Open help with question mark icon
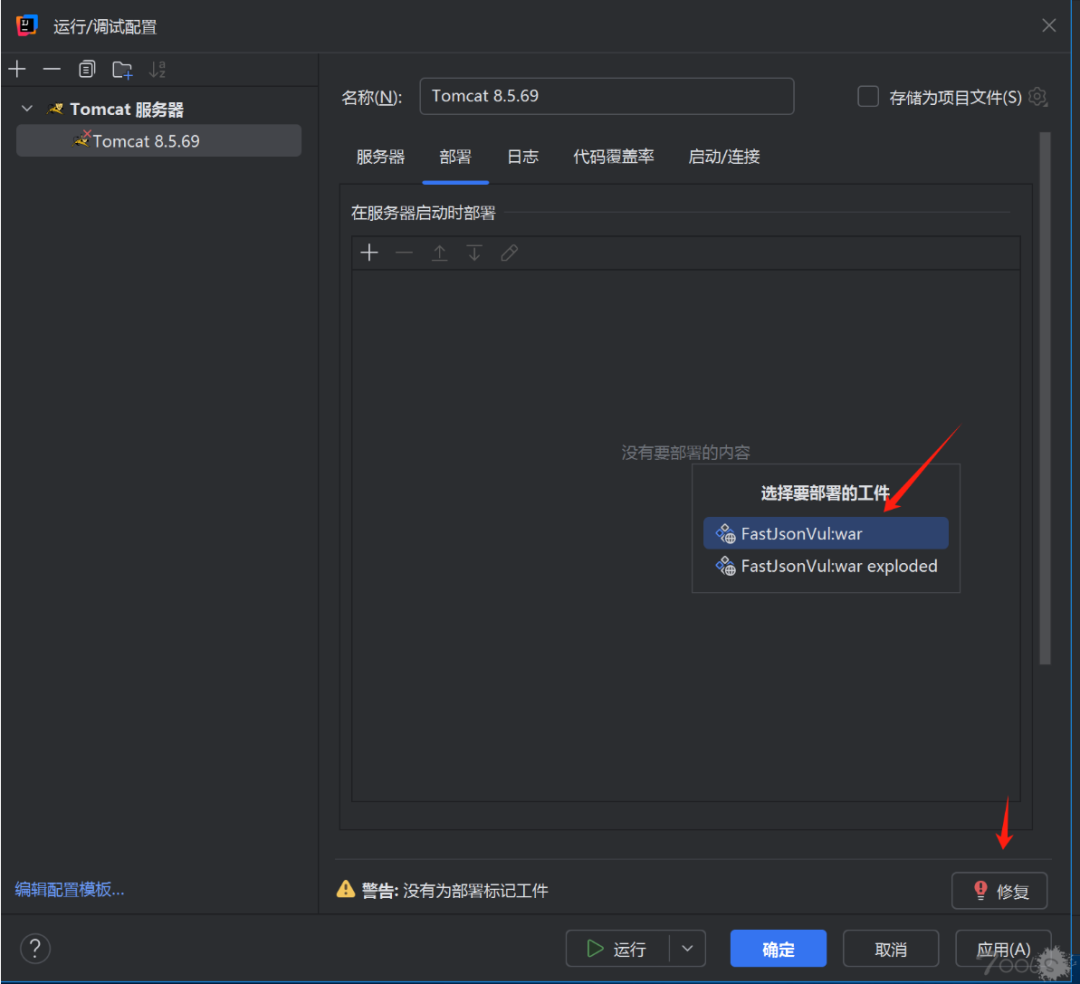Image resolution: width=1080 pixels, height=984 pixels. pos(35,948)
